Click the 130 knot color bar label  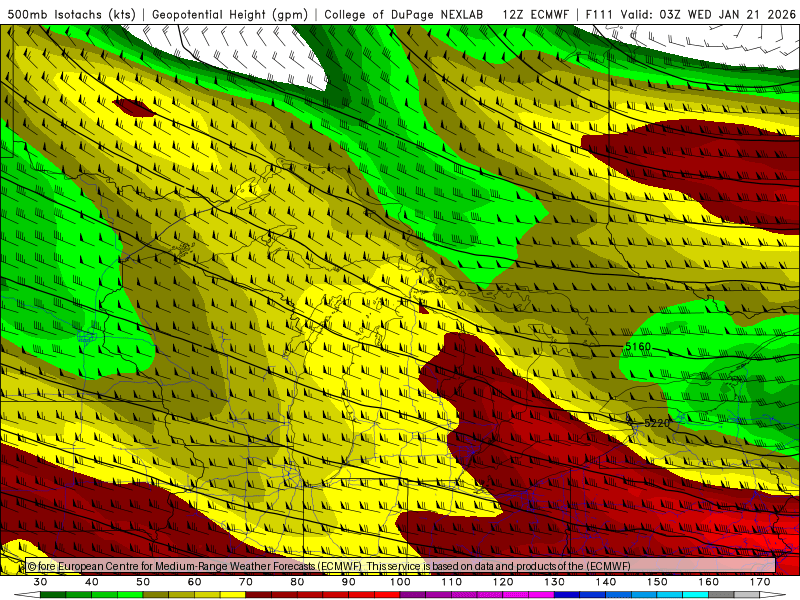[x=555, y=582]
